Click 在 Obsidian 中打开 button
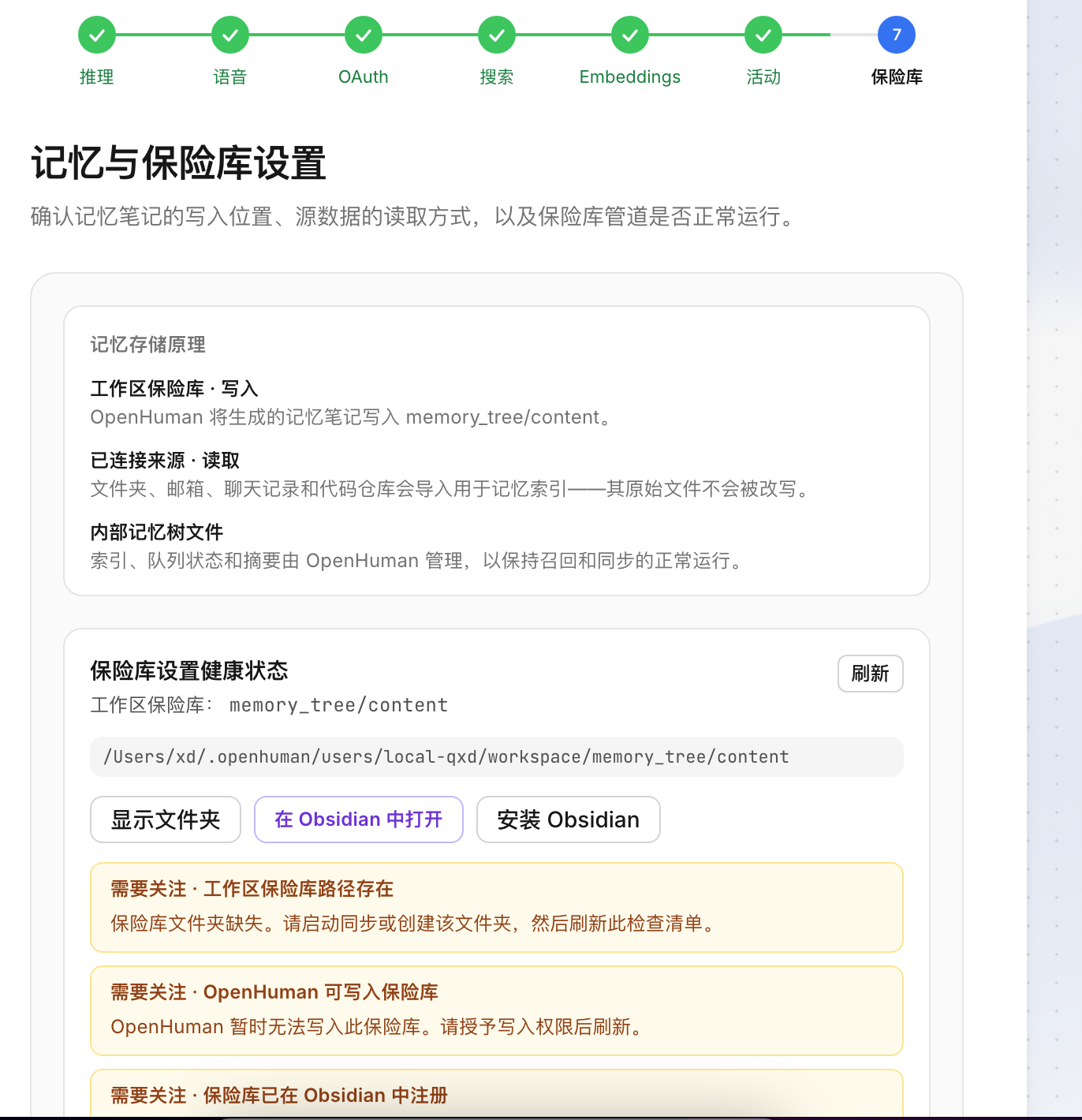Image resolution: width=1082 pixels, height=1120 pixels. pyautogui.click(x=359, y=819)
